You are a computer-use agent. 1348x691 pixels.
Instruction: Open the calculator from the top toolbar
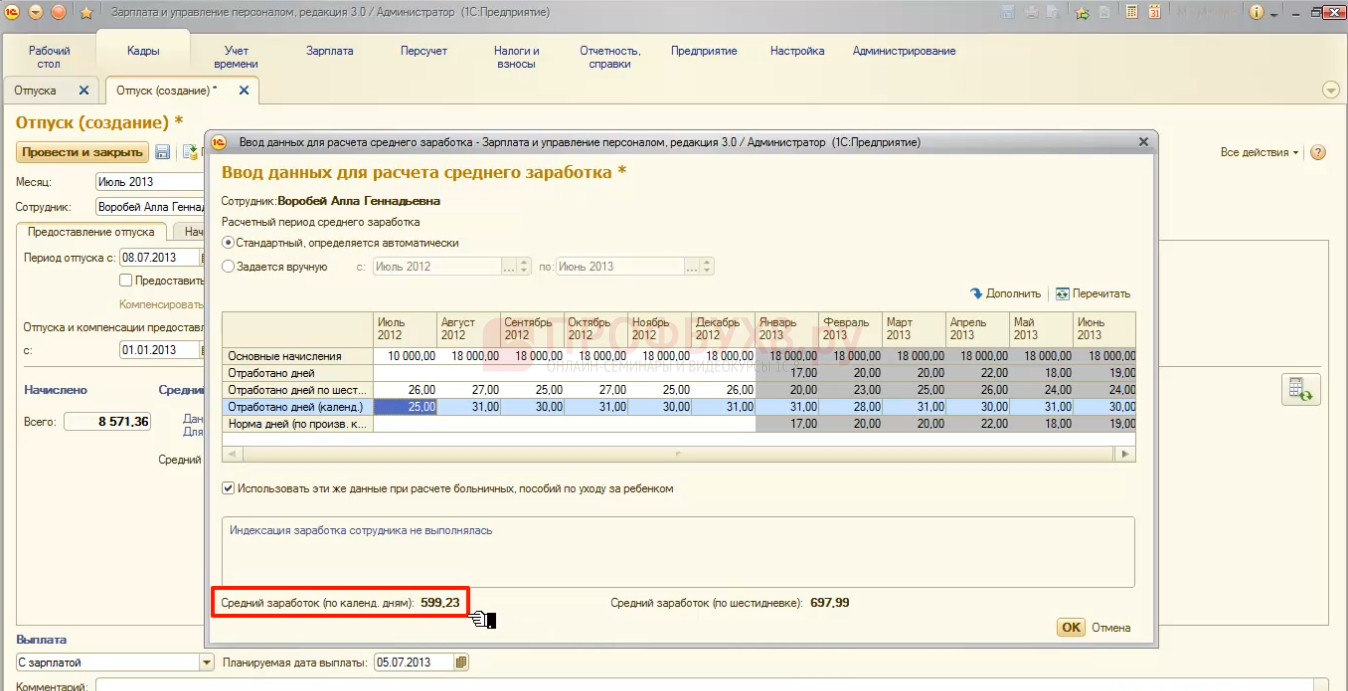[1132, 12]
